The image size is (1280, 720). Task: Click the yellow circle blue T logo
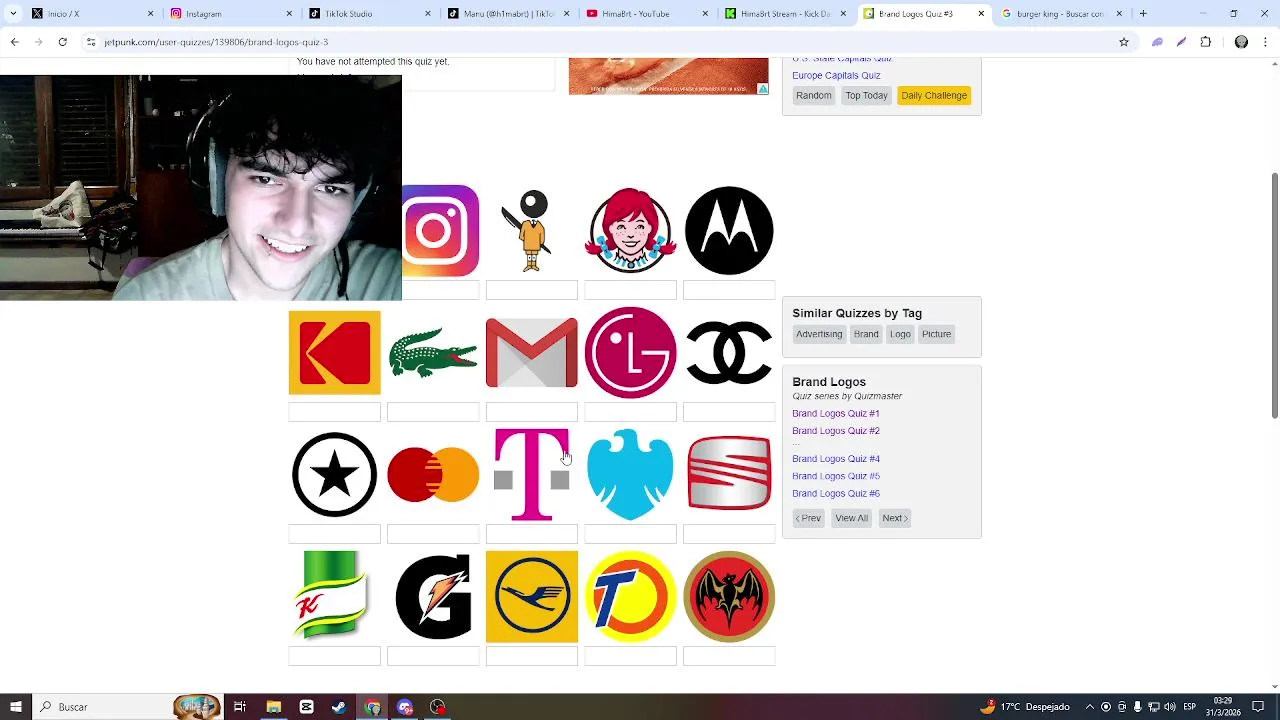click(x=630, y=596)
